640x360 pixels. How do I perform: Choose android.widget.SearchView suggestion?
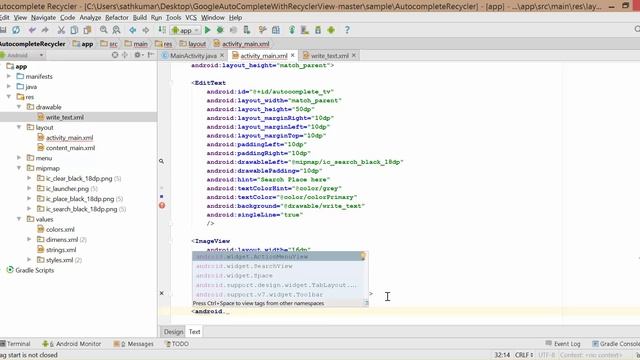tap(280, 266)
